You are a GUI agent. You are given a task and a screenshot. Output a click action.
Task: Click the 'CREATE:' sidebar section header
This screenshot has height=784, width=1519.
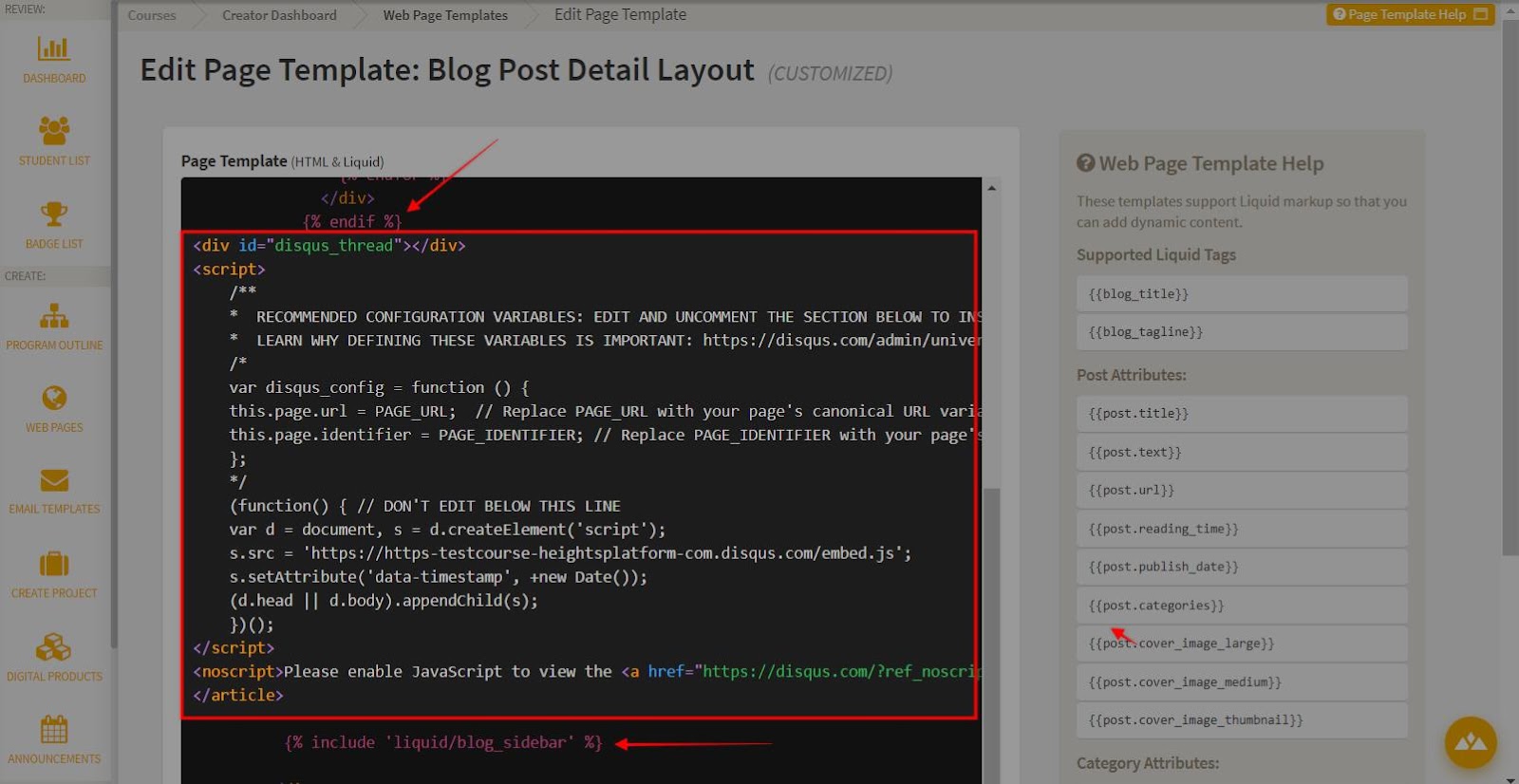tap(26, 276)
